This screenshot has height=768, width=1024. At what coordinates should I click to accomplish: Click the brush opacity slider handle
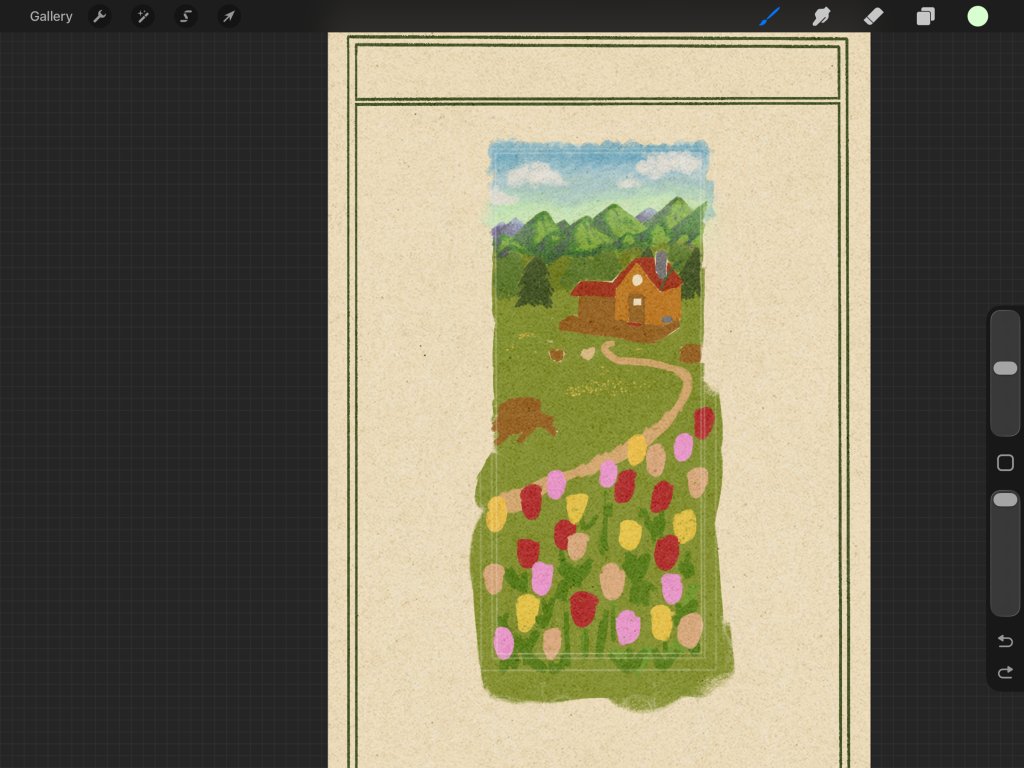pos(1005,499)
